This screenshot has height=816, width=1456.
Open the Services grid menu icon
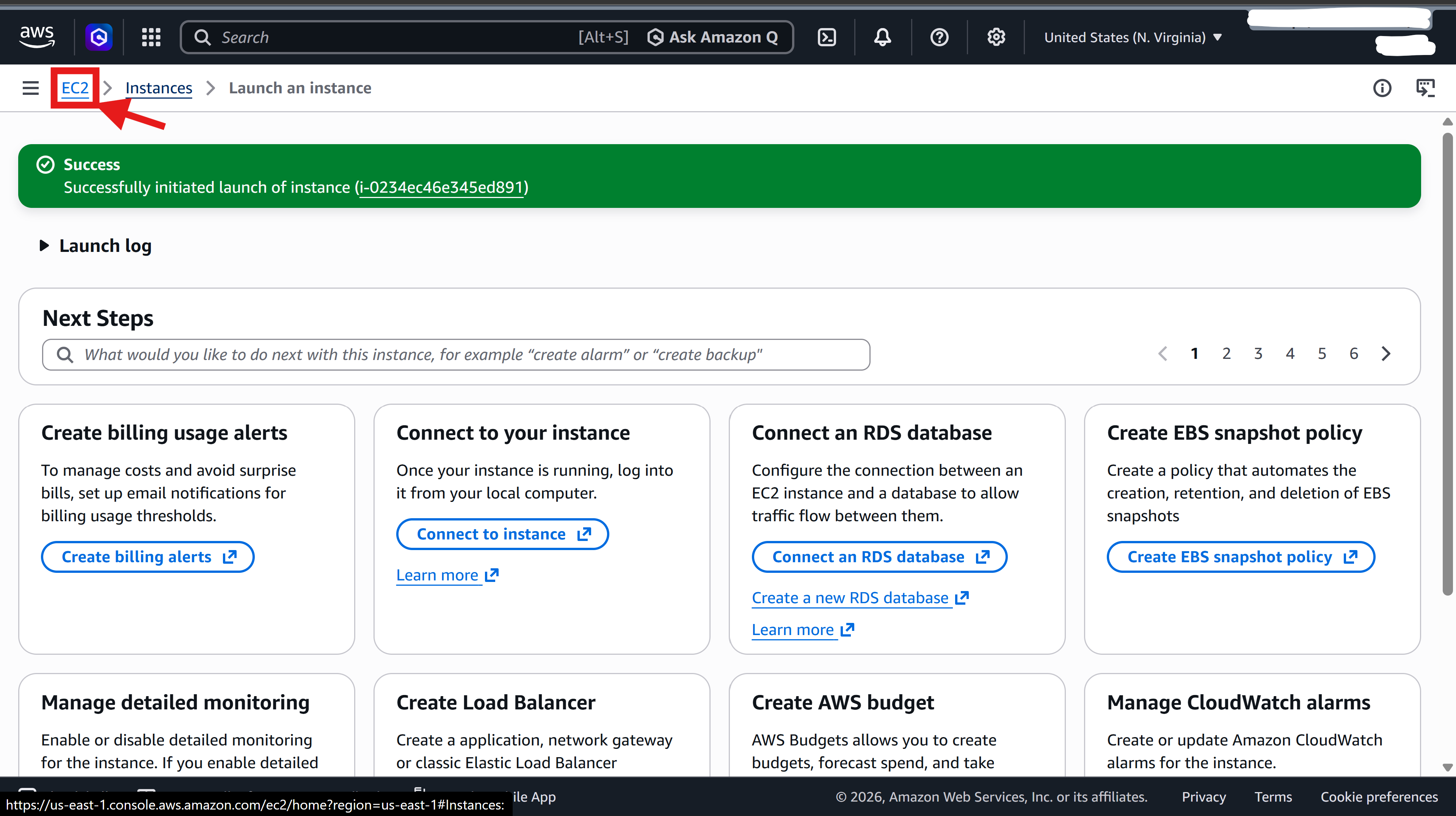(x=151, y=37)
